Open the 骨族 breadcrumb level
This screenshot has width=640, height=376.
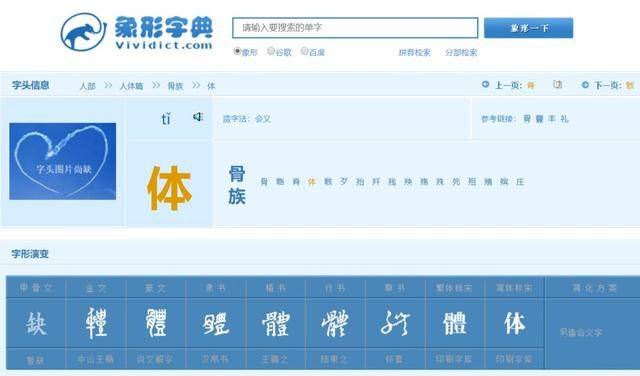pyautogui.click(x=176, y=86)
